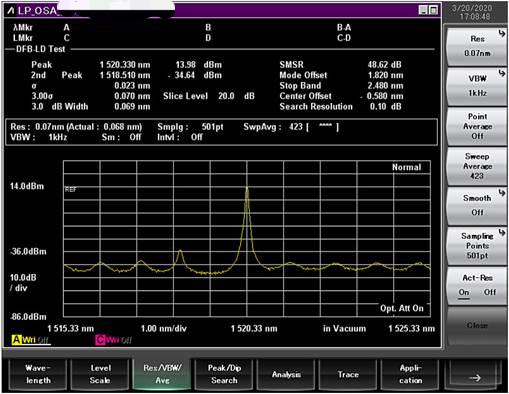Viewport: 509px width, 394px height.
Task: Set Act-Res to On
Action: click(x=464, y=292)
